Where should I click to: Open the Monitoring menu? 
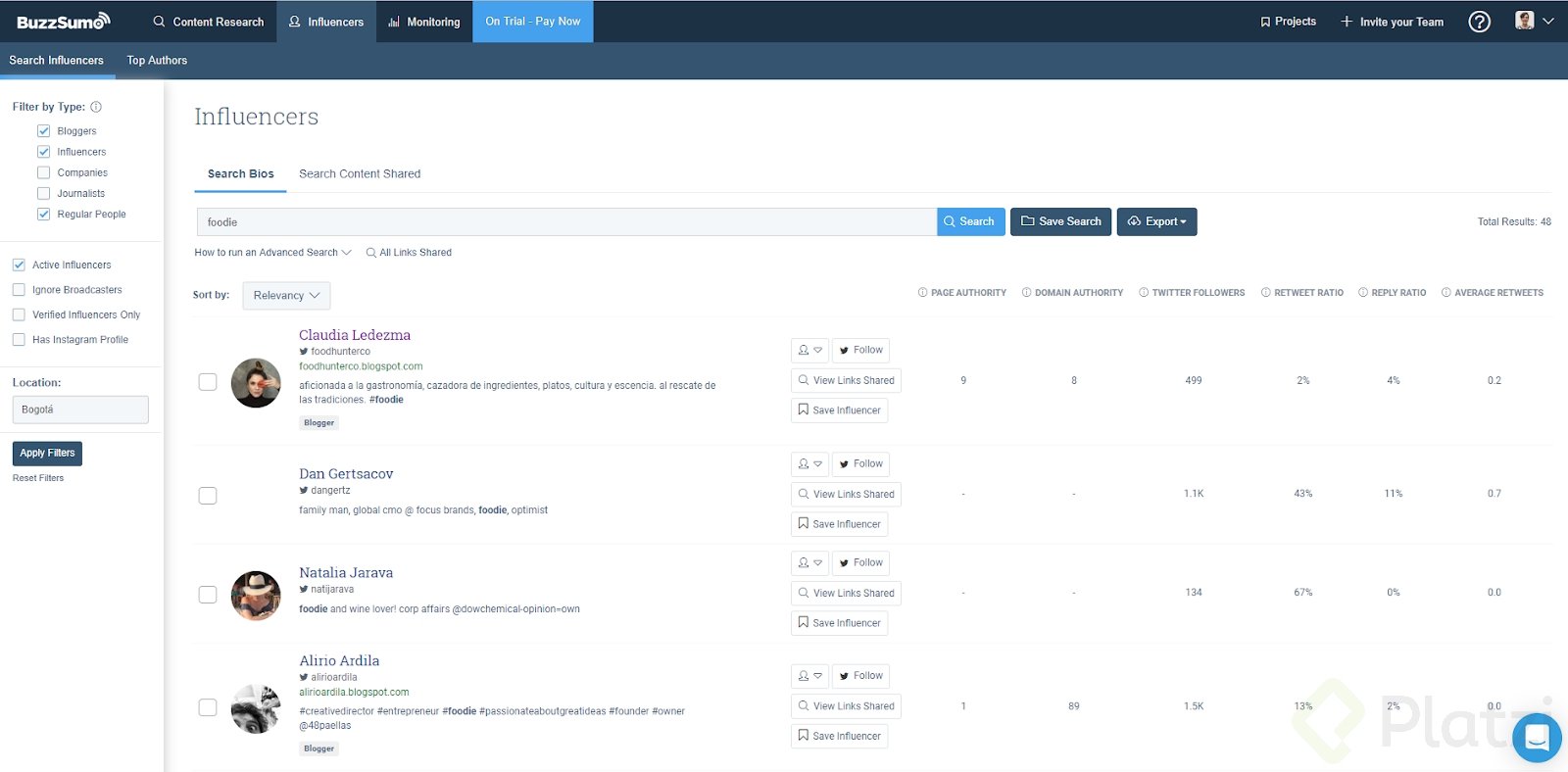[x=424, y=22]
